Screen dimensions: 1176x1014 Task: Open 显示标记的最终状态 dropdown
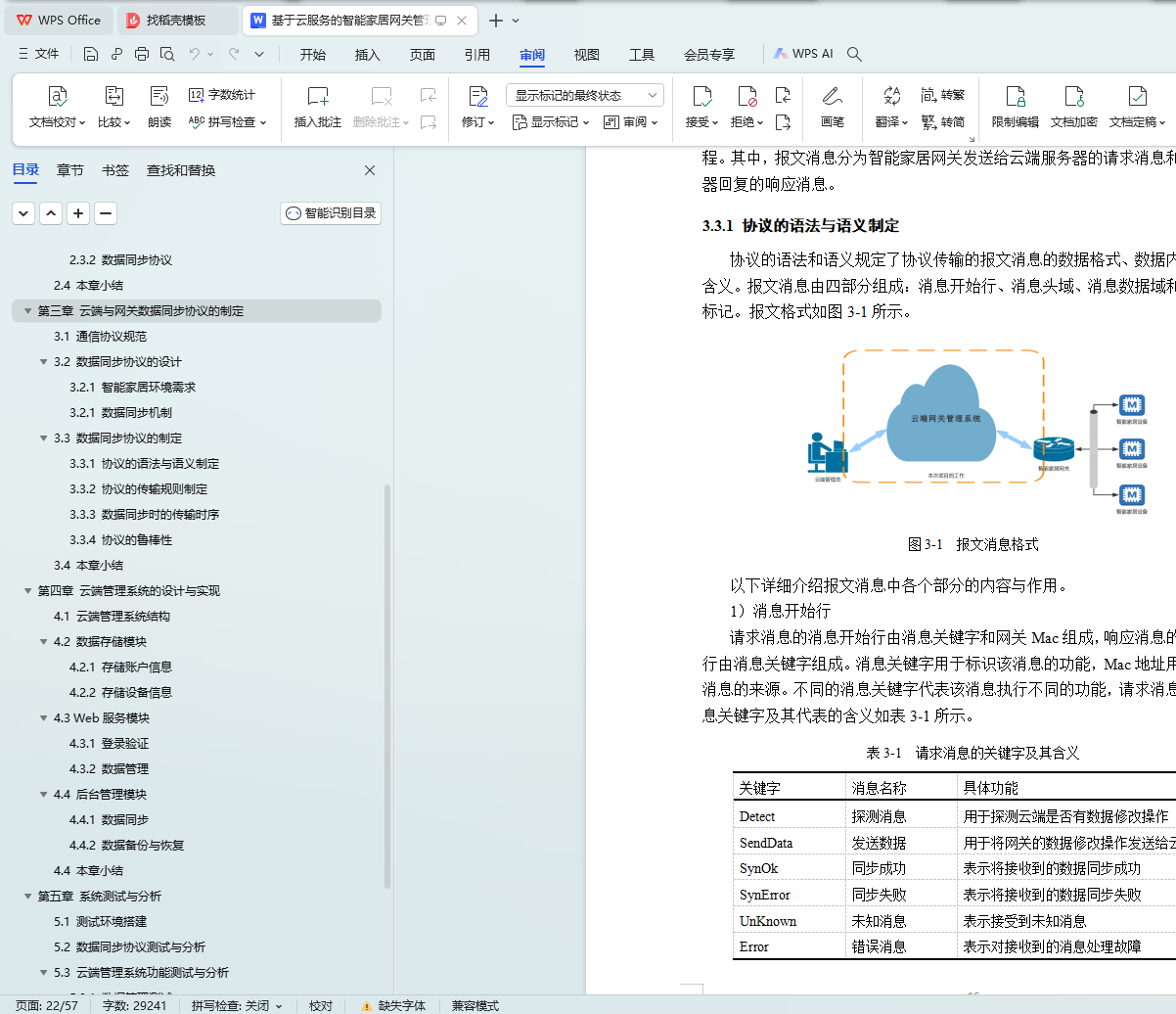coord(585,95)
